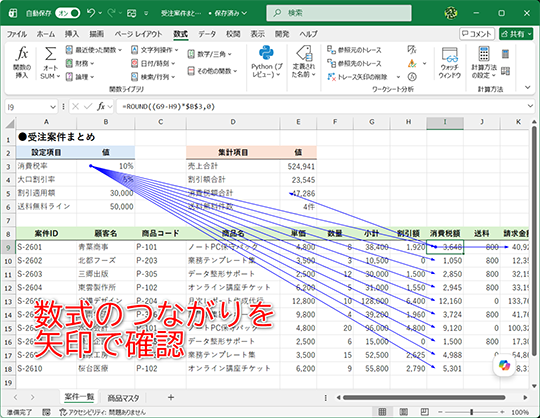Open the Share (共有) button menu
Viewport: 540px width, 418px height.
[x=516, y=34]
